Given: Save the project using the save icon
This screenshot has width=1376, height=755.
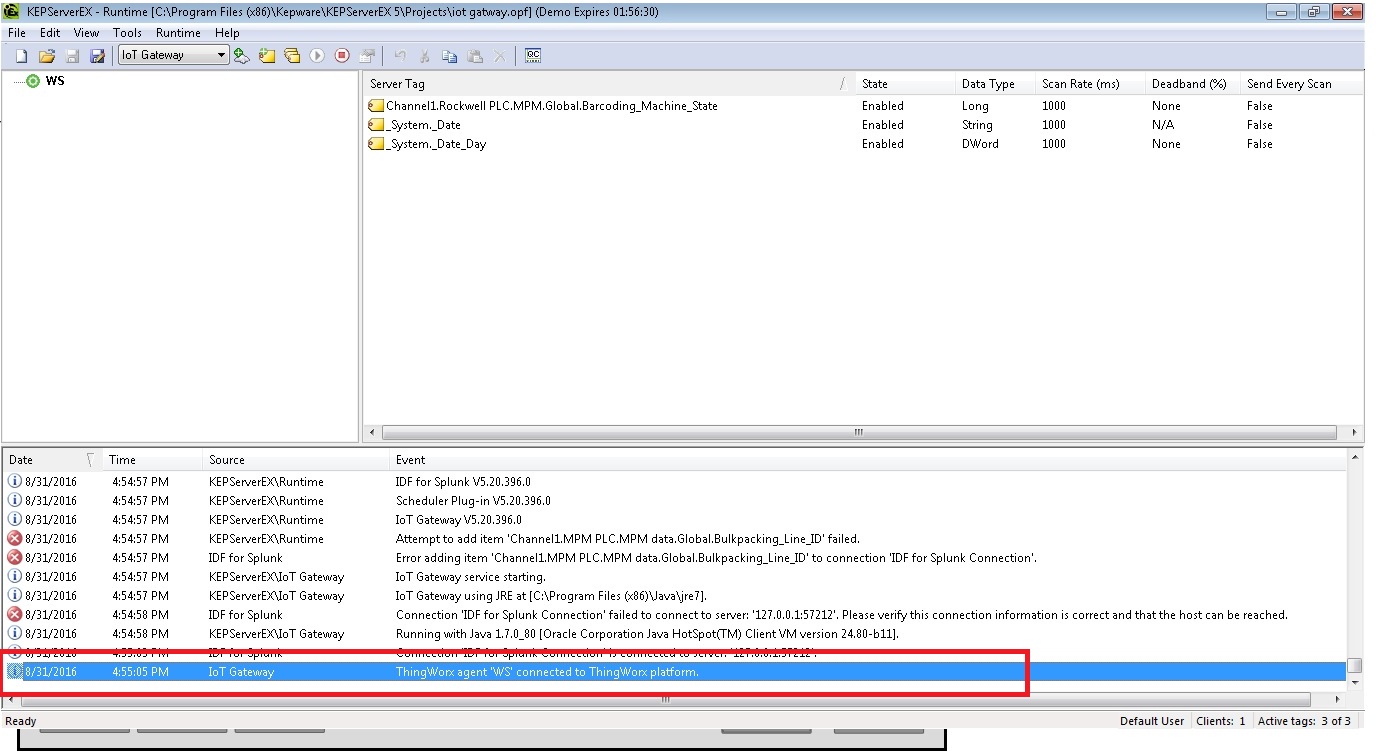Looking at the screenshot, I should 71,55.
